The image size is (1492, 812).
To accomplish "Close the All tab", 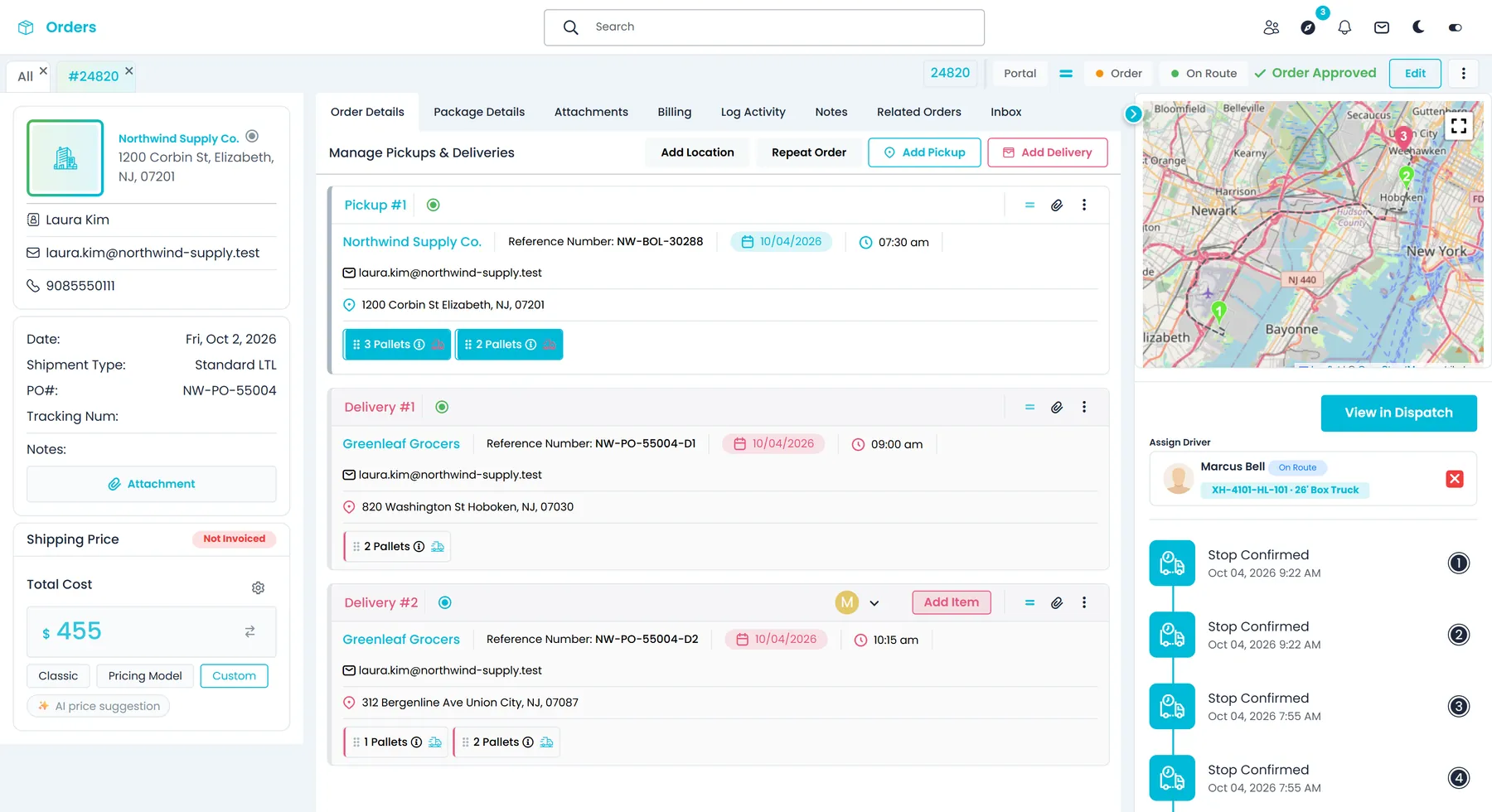I will click(43, 71).
